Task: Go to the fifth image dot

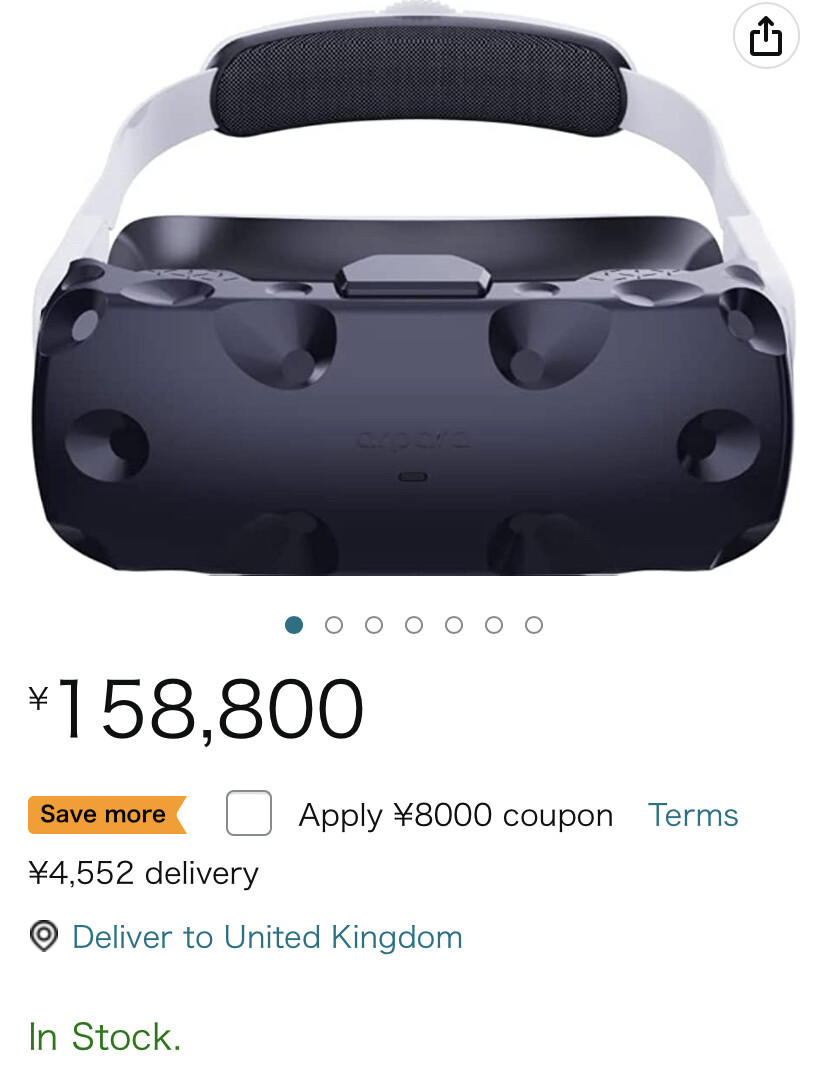Action: [454, 625]
